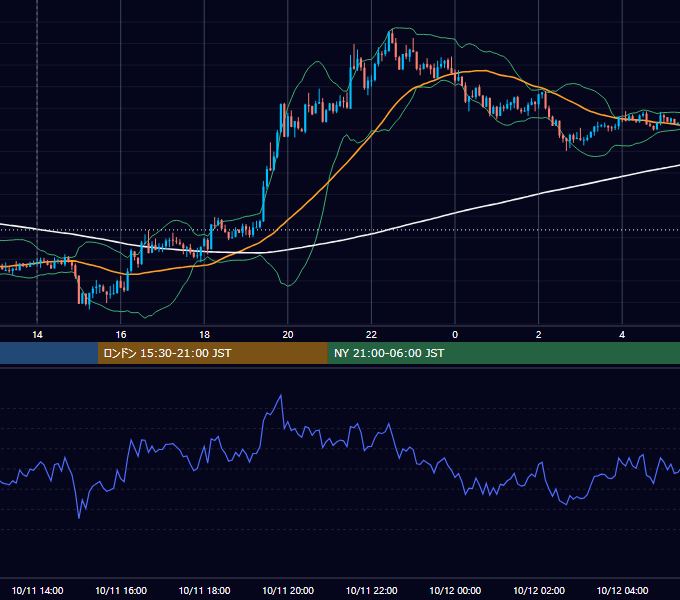Click the 10/11 14:00 date label

[37, 590]
